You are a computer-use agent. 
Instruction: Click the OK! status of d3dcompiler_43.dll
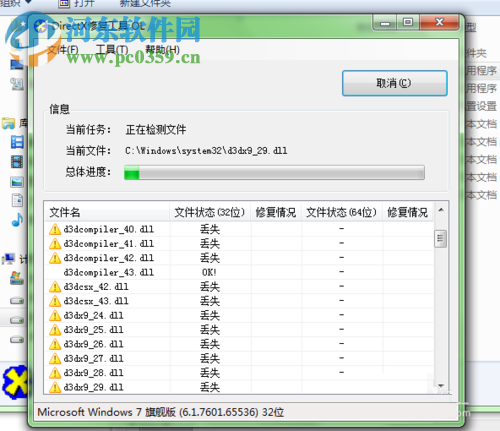click(x=209, y=272)
